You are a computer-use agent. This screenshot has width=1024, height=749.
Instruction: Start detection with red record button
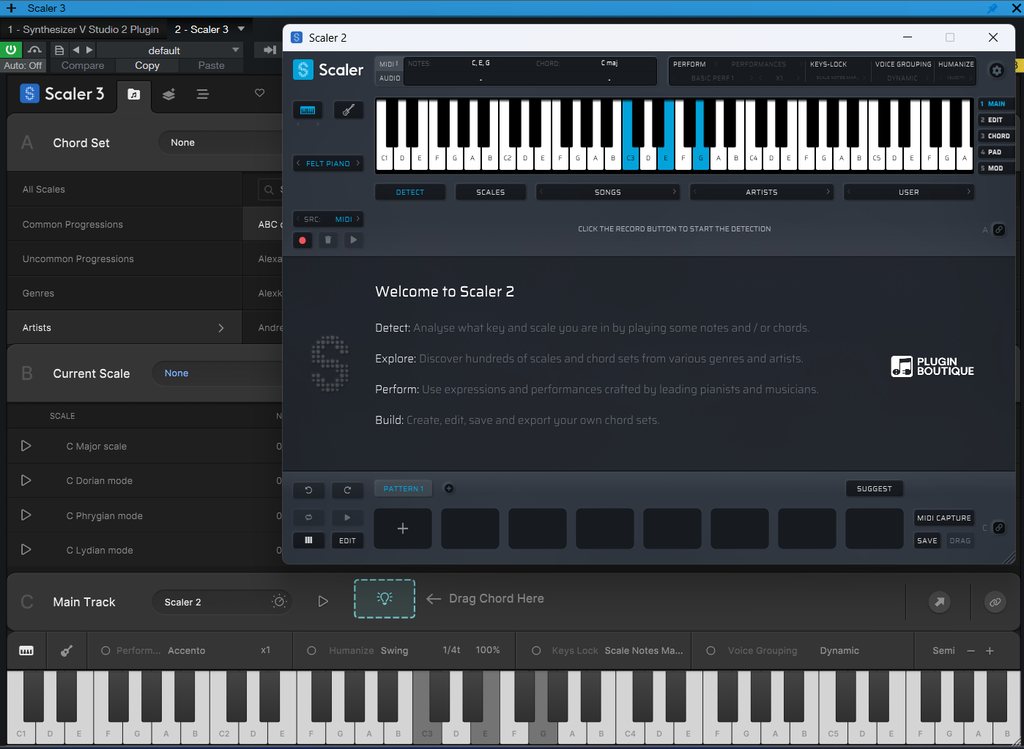pos(302,240)
